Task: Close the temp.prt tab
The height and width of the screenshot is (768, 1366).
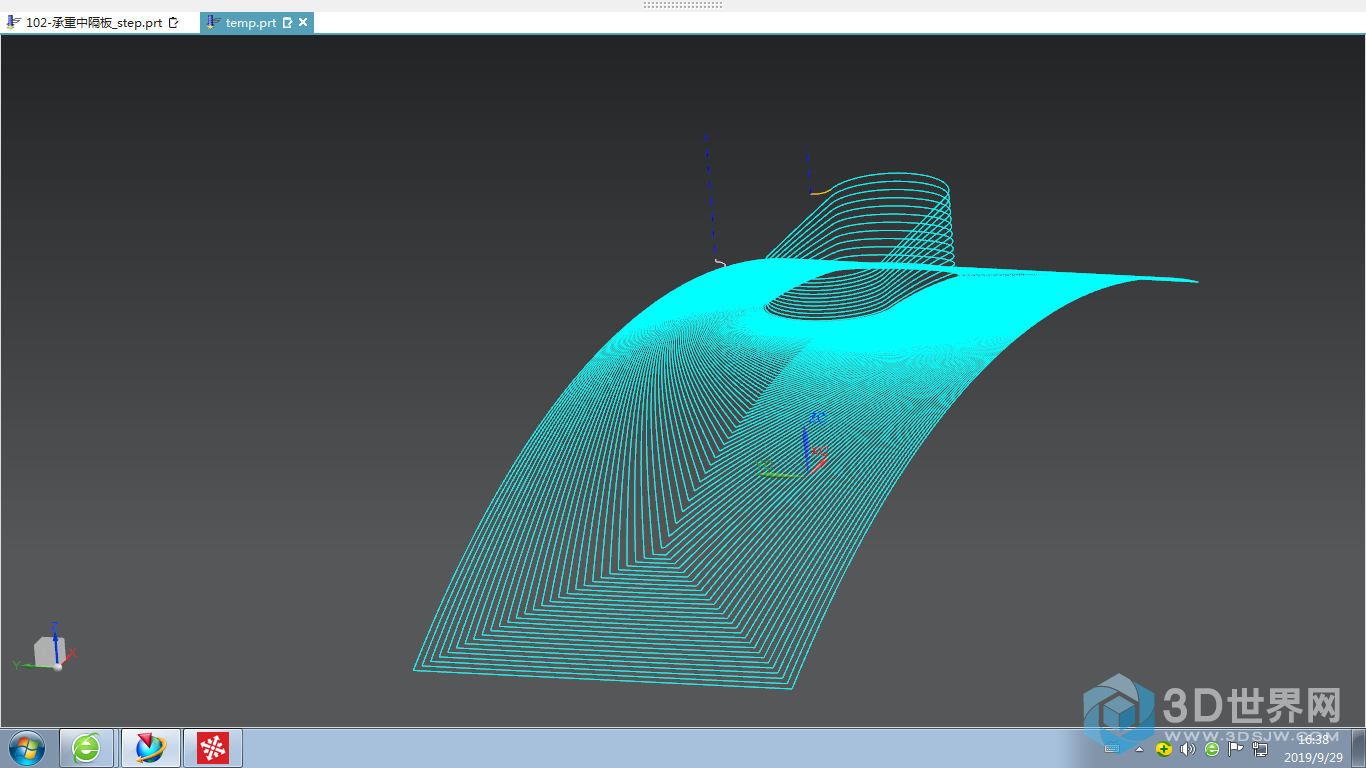Action: click(303, 22)
